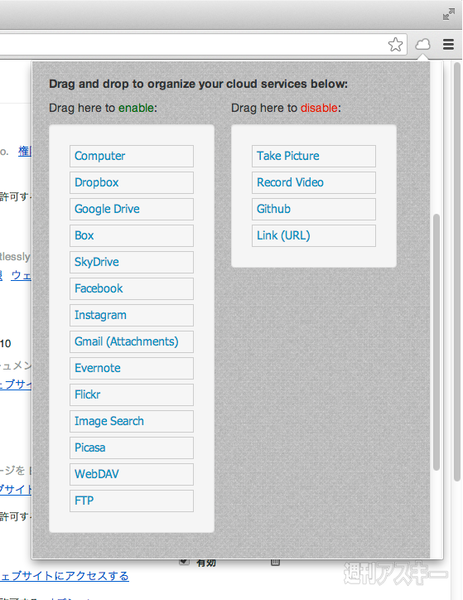
Task: Select the Evernote service item
Action: pos(132,368)
